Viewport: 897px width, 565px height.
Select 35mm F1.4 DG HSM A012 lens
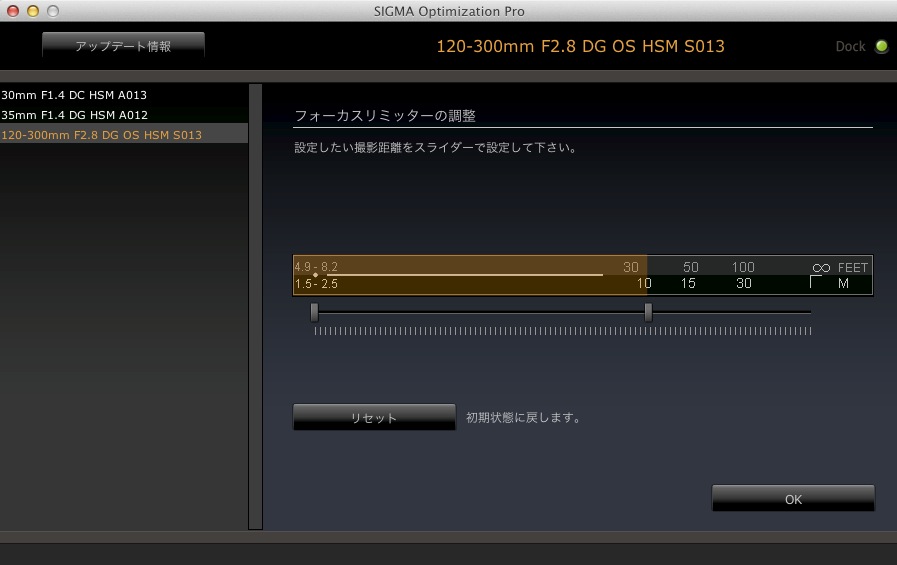(124, 115)
